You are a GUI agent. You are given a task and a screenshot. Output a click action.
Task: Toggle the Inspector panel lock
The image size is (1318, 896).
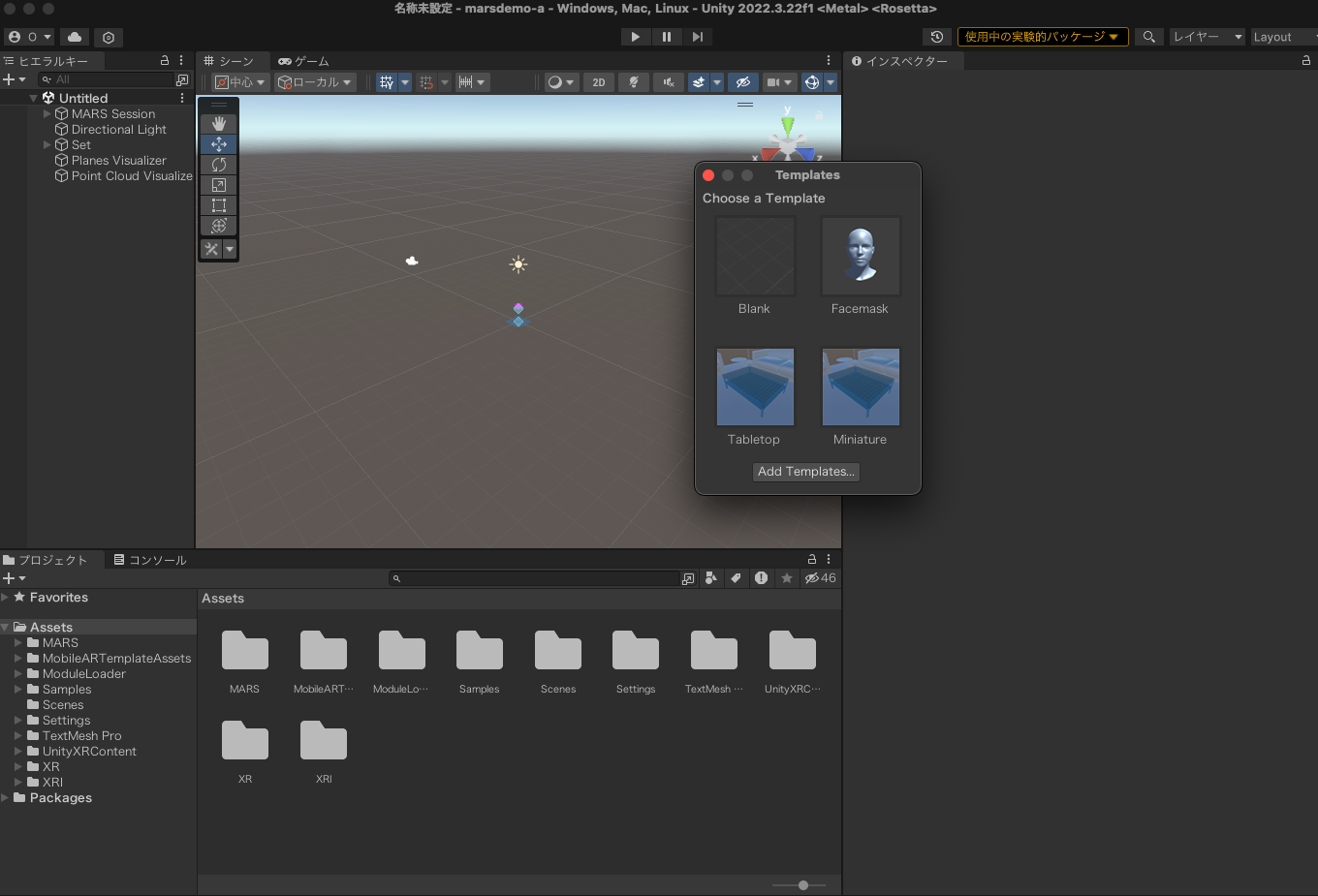click(x=1306, y=60)
